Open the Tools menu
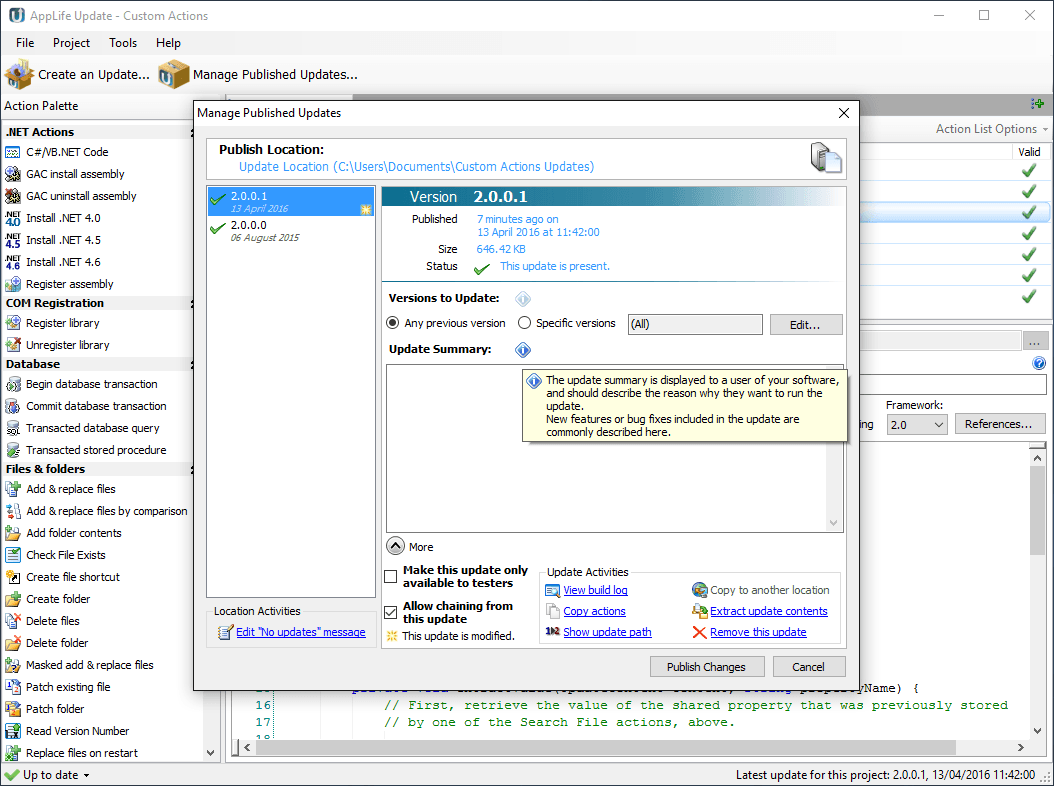The height and width of the screenshot is (786, 1054). (x=123, y=43)
